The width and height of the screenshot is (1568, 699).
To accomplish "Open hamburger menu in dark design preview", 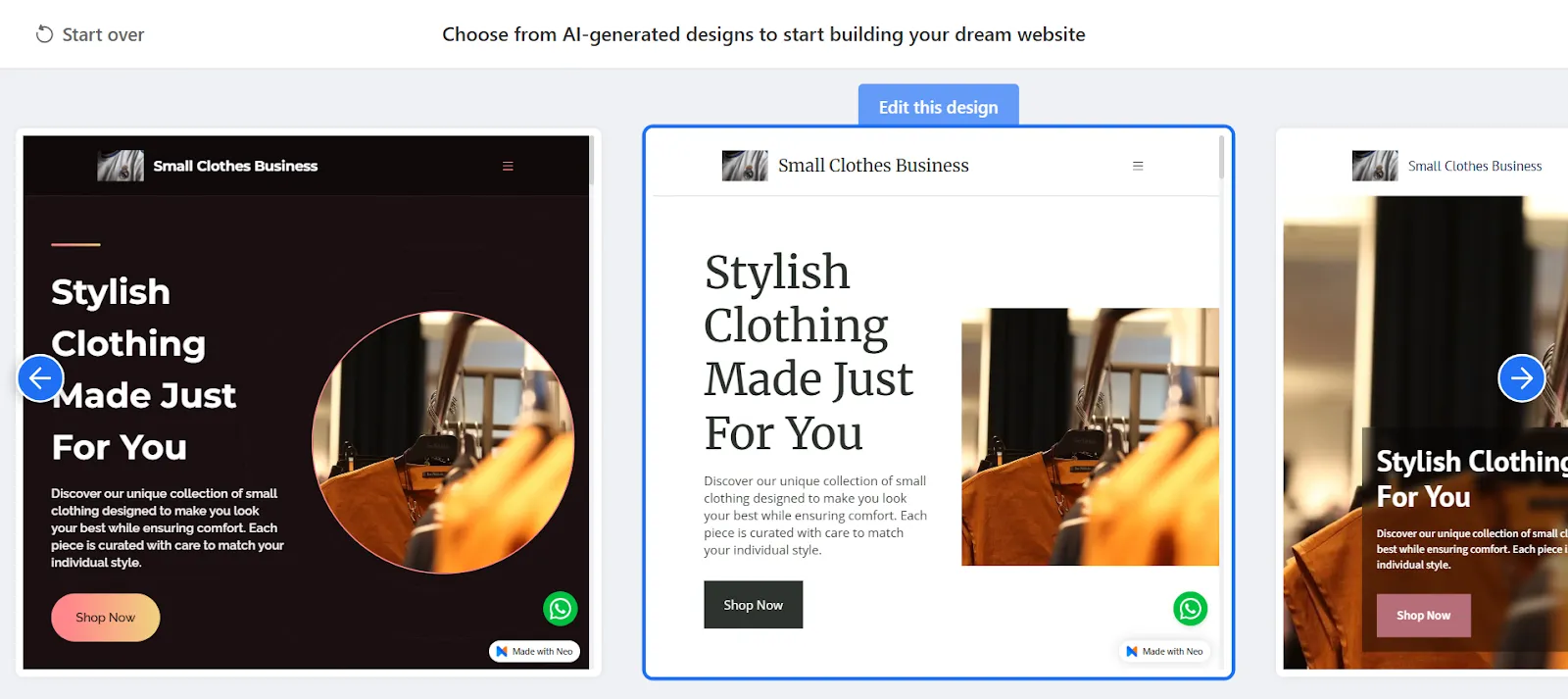I will [x=508, y=166].
